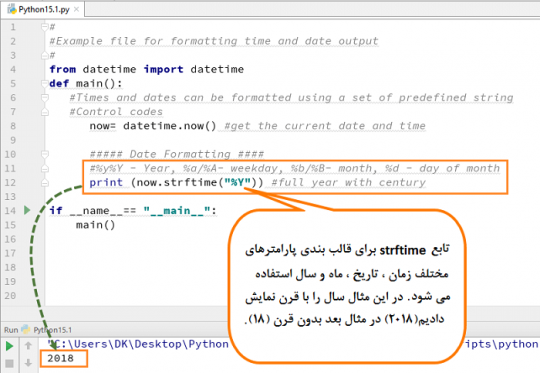Click the "__main__" string on line 14
Screen dimensions: 540x373
point(177,210)
